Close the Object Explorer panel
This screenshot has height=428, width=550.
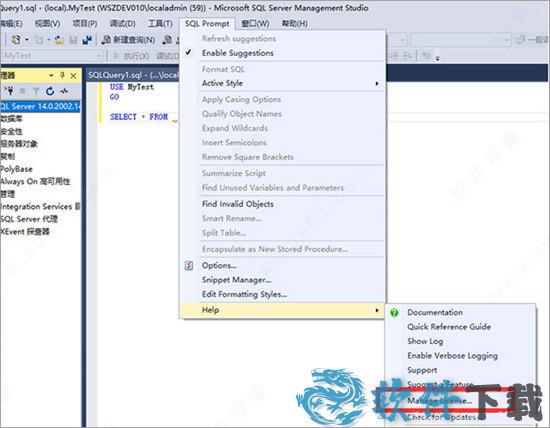click(x=73, y=75)
